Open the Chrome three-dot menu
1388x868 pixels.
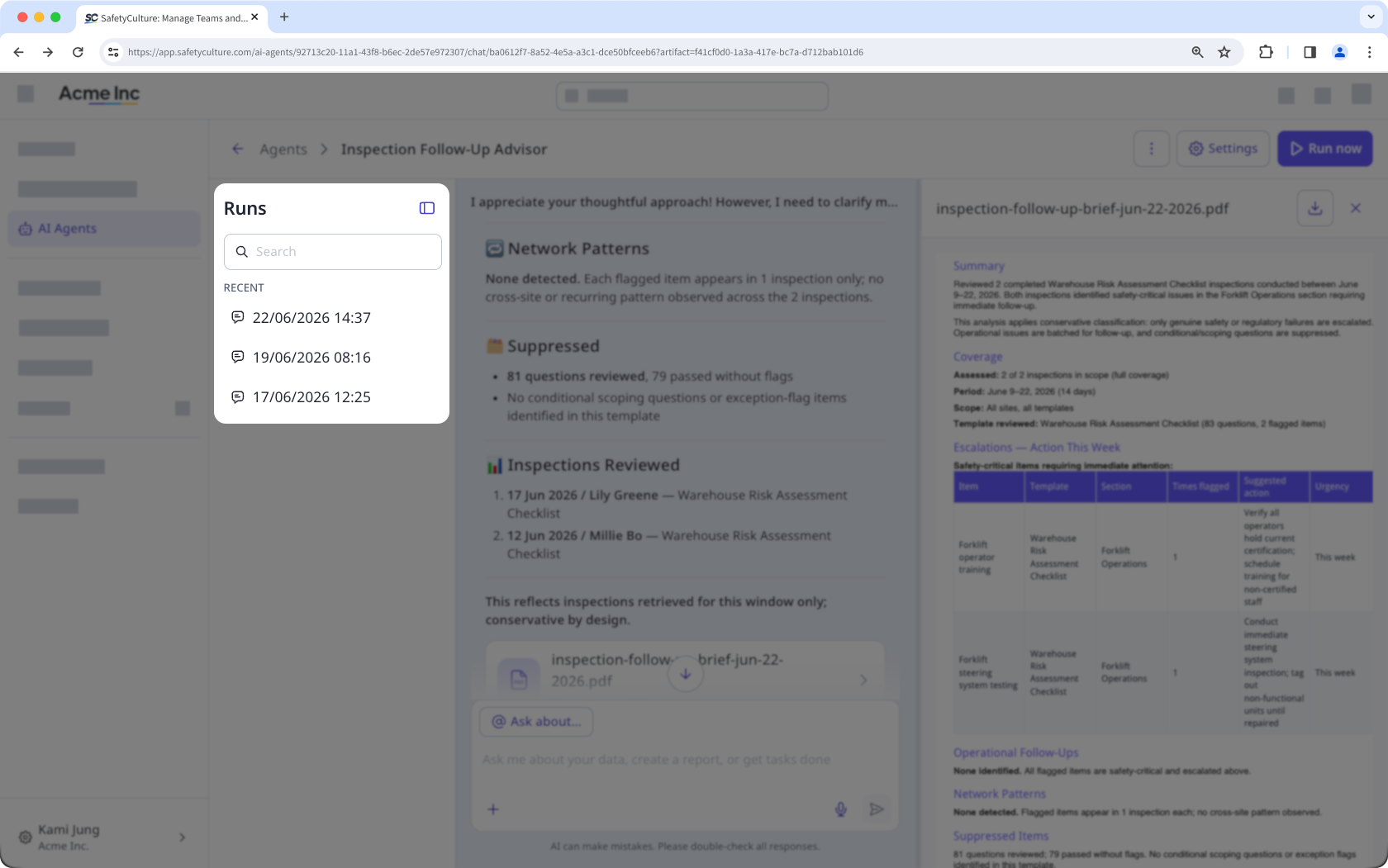click(x=1369, y=52)
